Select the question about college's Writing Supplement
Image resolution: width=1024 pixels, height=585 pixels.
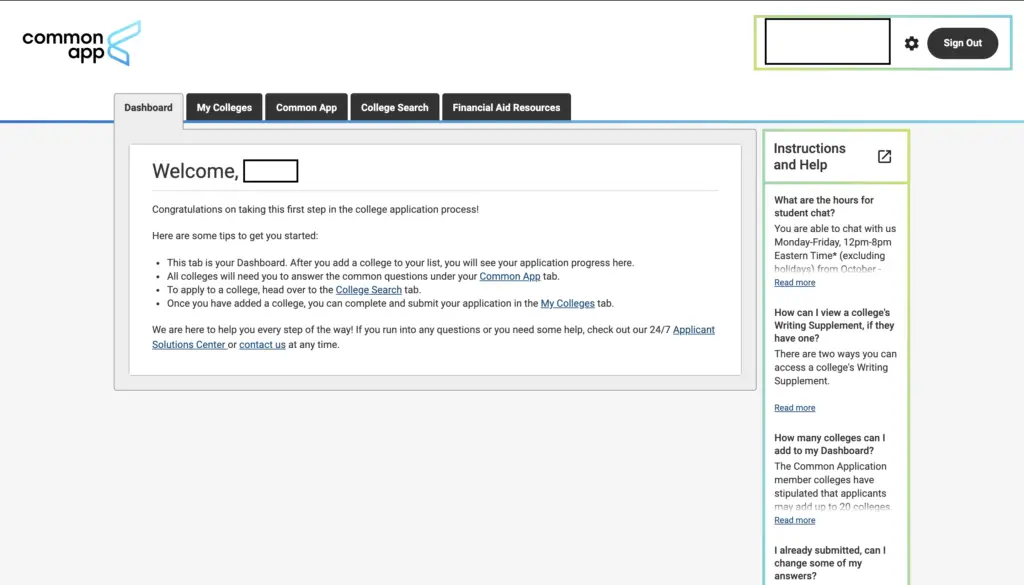click(x=834, y=325)
